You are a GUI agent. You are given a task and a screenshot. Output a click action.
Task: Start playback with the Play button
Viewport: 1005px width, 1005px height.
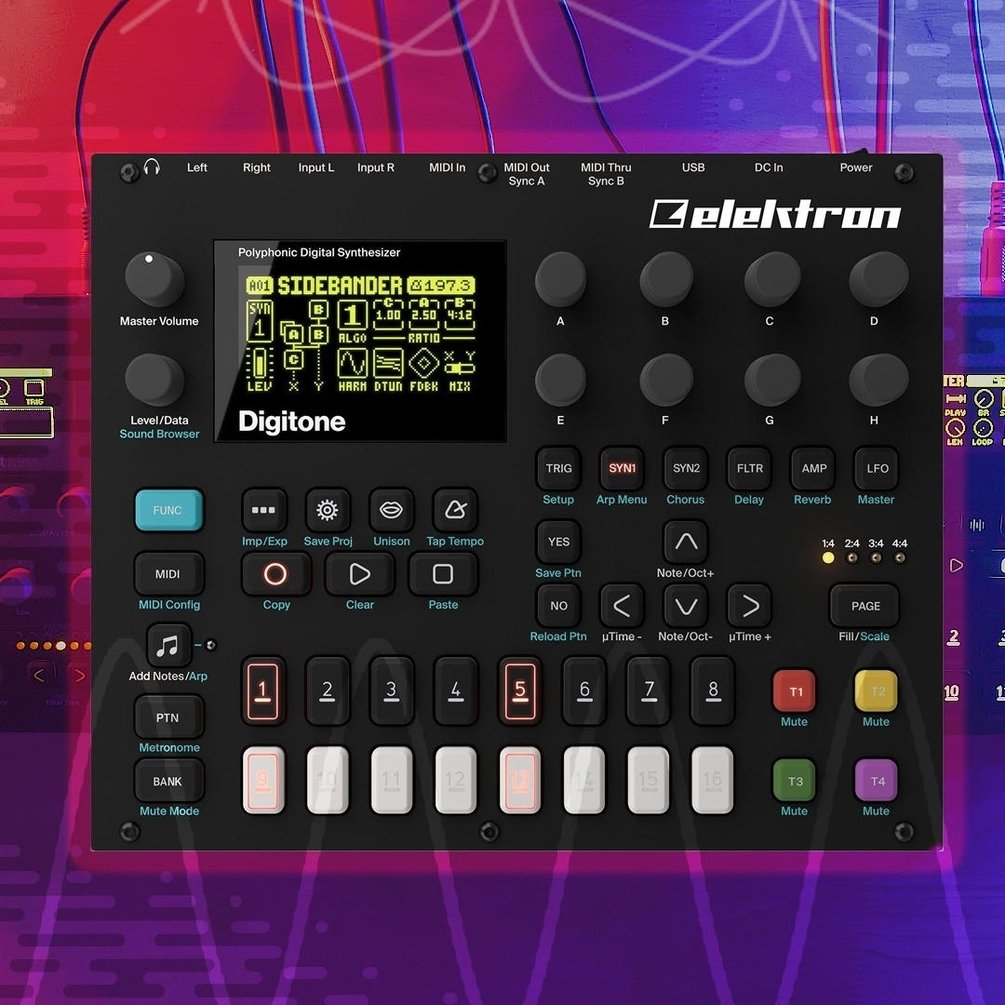tap(360, 574)
